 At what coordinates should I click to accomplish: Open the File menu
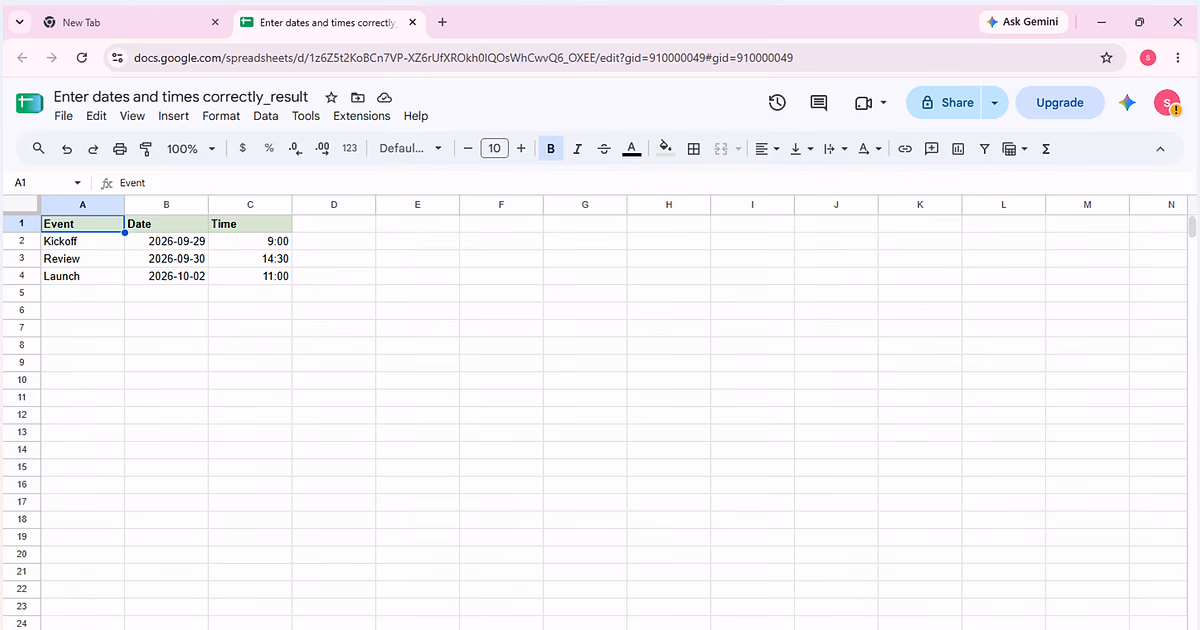click(64, 116)
